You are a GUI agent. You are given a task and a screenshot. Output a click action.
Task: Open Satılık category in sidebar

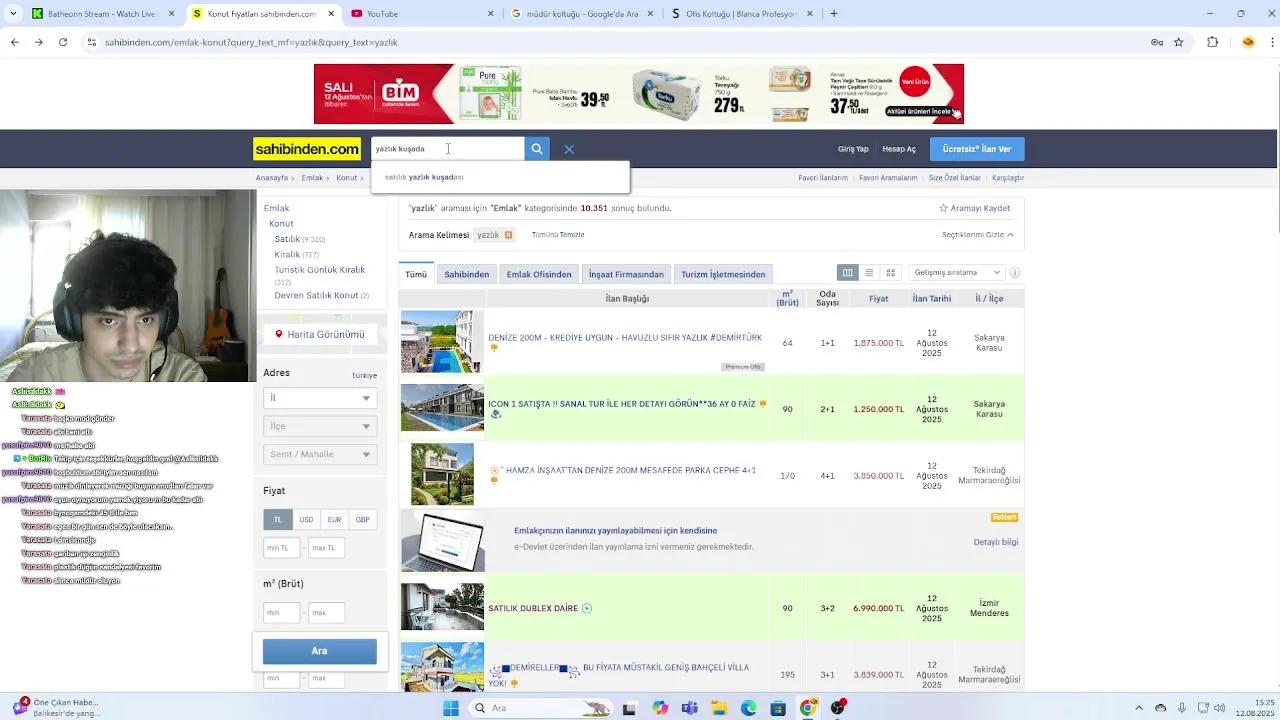point(287,239)
